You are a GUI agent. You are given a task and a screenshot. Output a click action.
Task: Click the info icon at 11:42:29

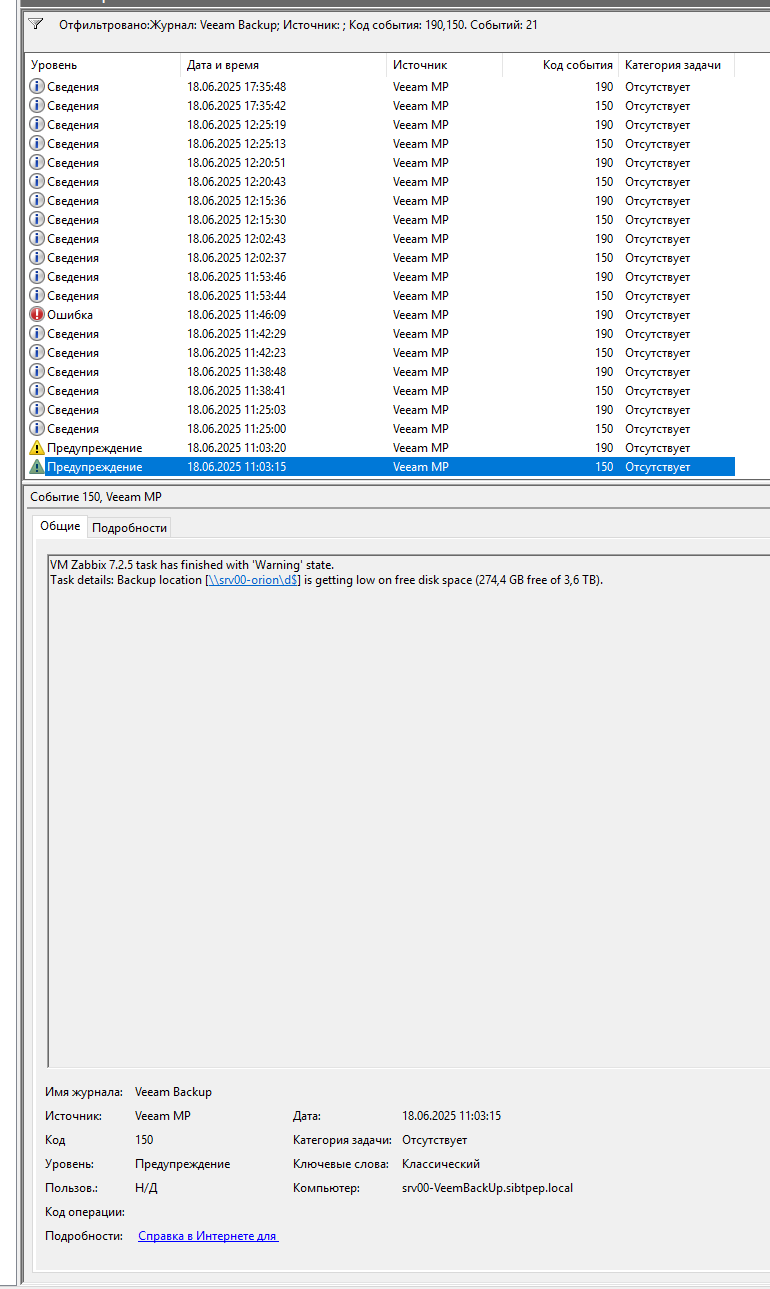click(x=37, y=334)
